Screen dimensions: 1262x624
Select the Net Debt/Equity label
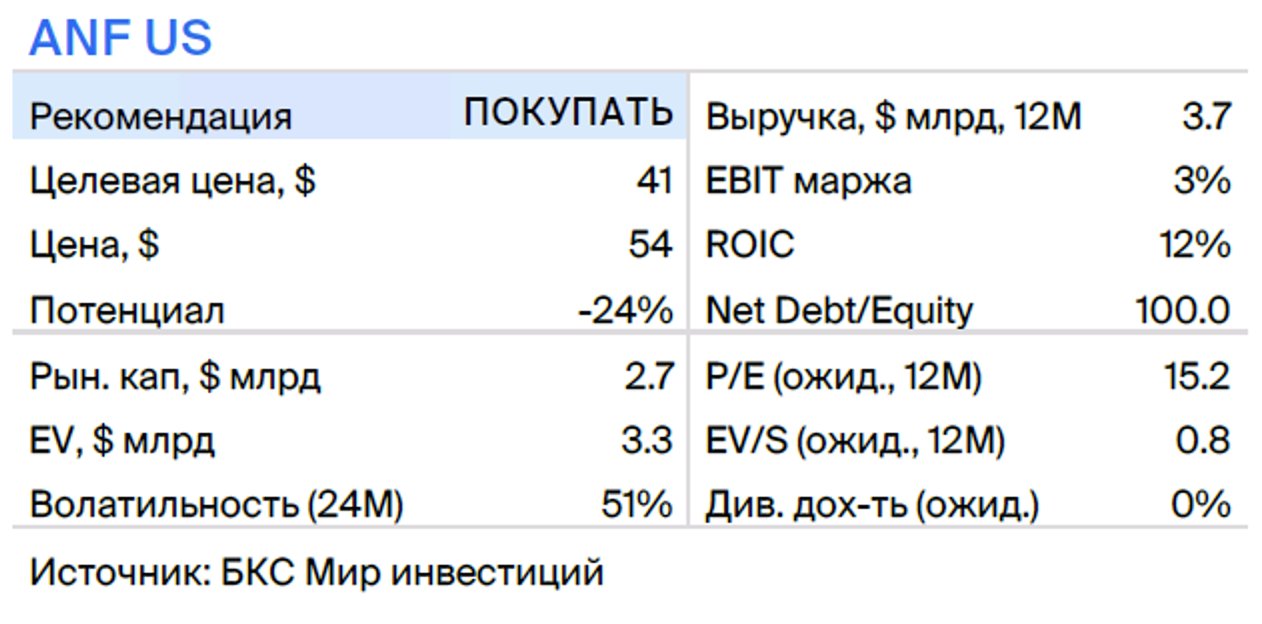click(x=839, y=311)
